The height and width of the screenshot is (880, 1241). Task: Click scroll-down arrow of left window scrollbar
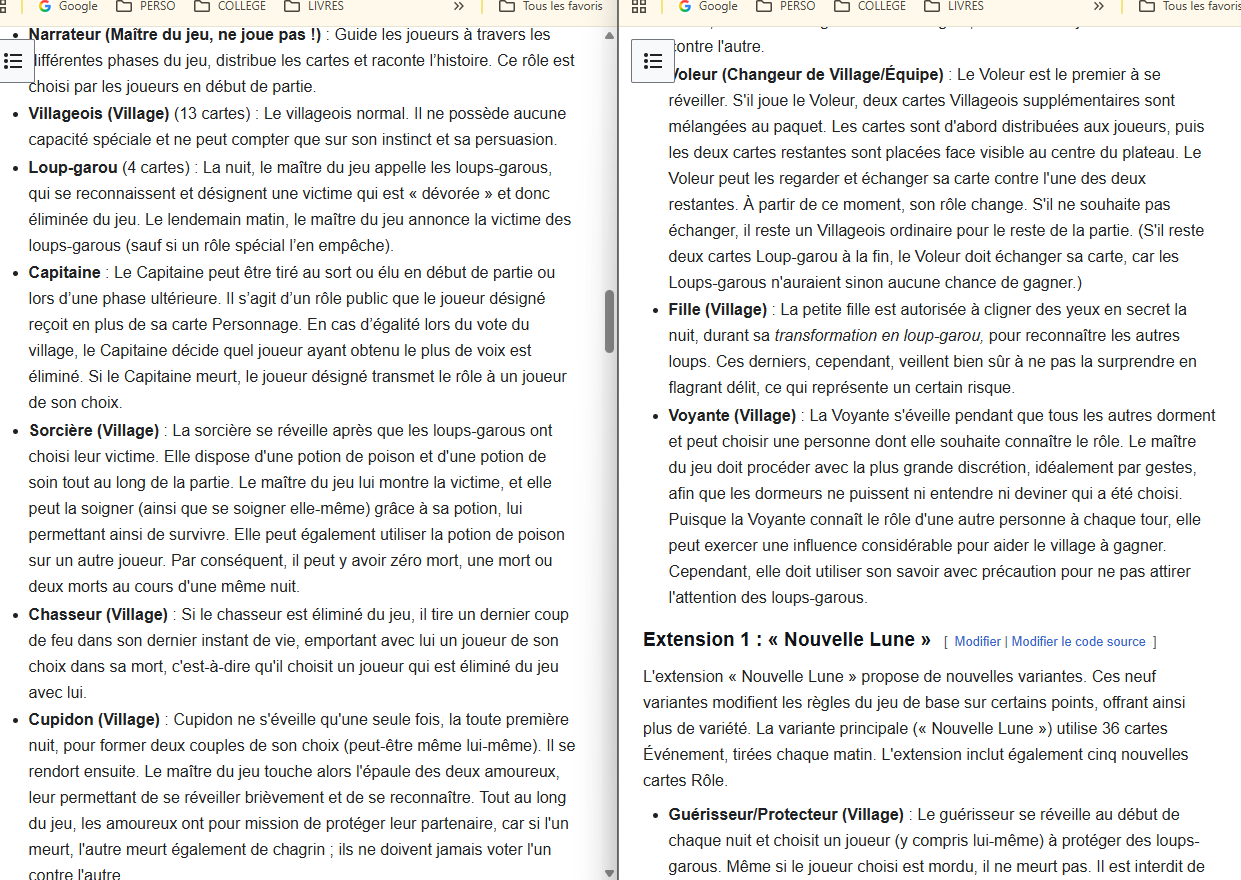[x=609, y=872]
